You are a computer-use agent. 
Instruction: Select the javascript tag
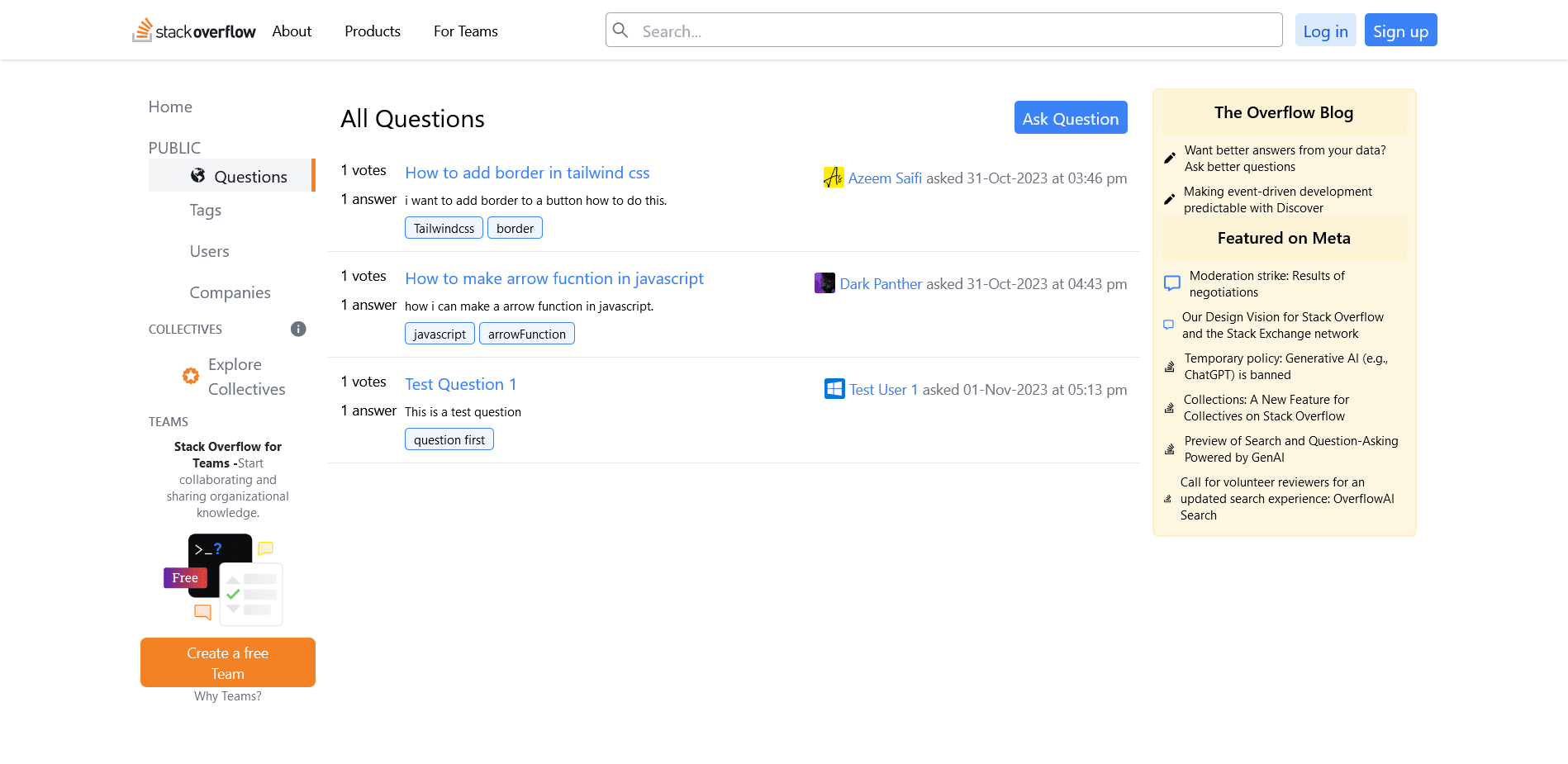440,334
